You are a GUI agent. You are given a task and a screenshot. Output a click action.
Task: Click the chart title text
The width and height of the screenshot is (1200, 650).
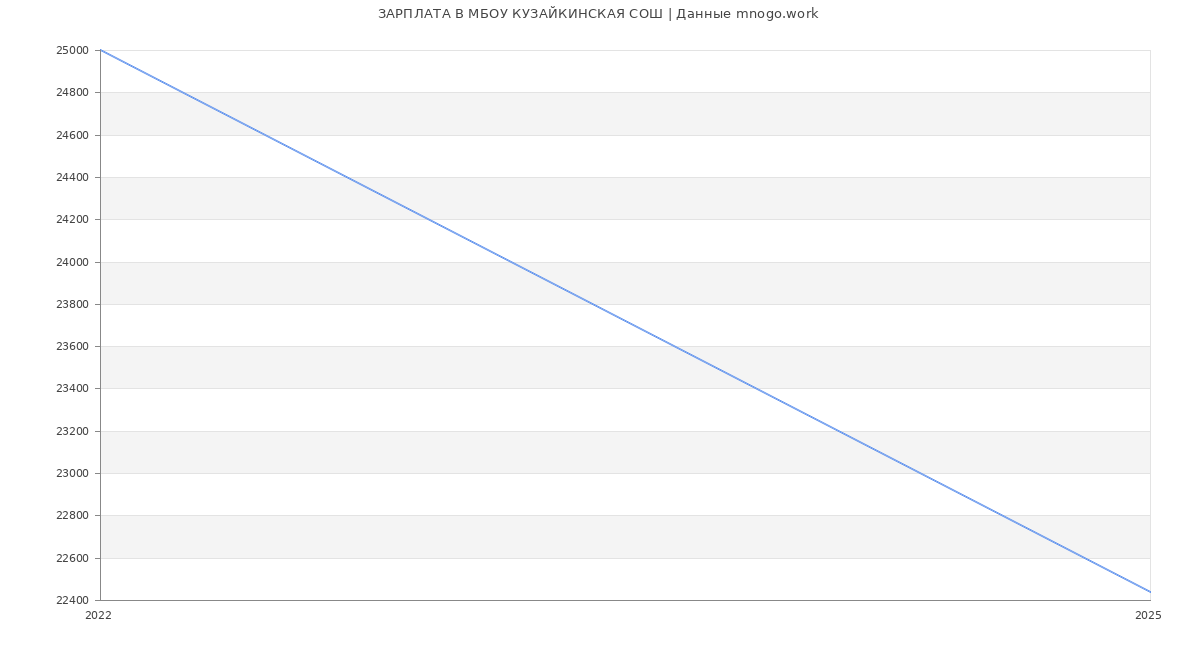598,14
